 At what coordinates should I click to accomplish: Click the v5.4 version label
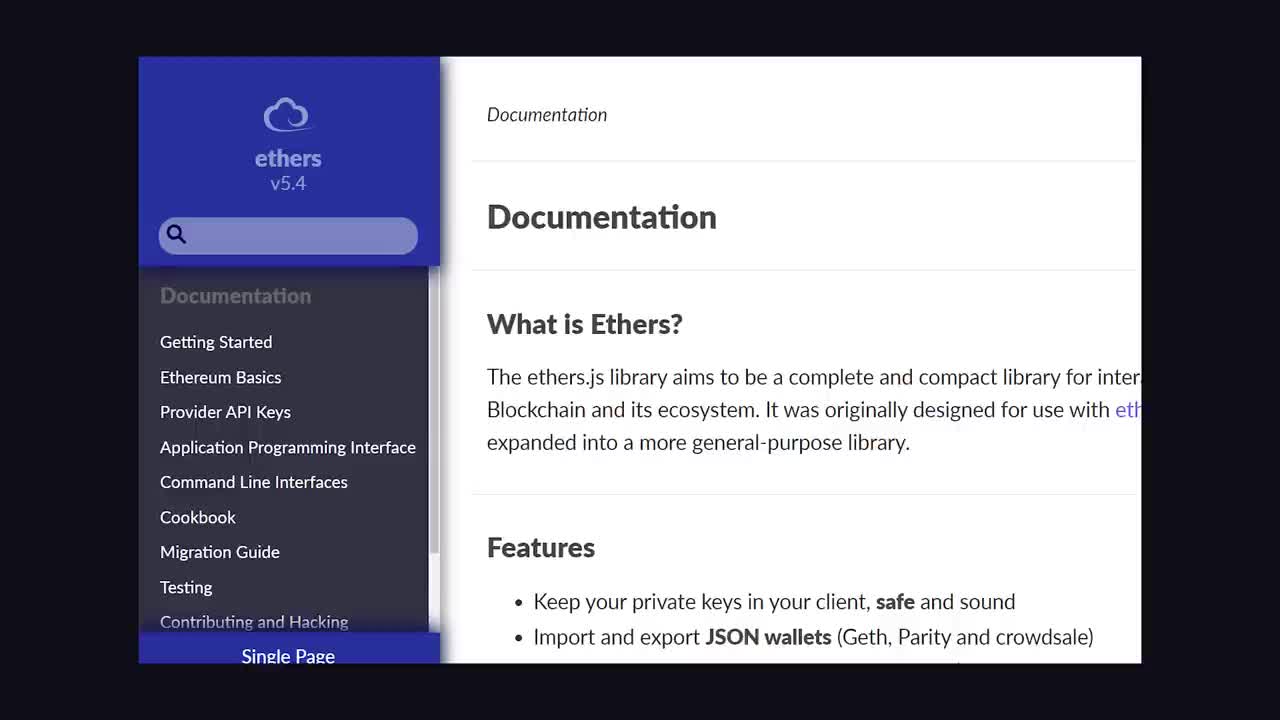point(288,183)
